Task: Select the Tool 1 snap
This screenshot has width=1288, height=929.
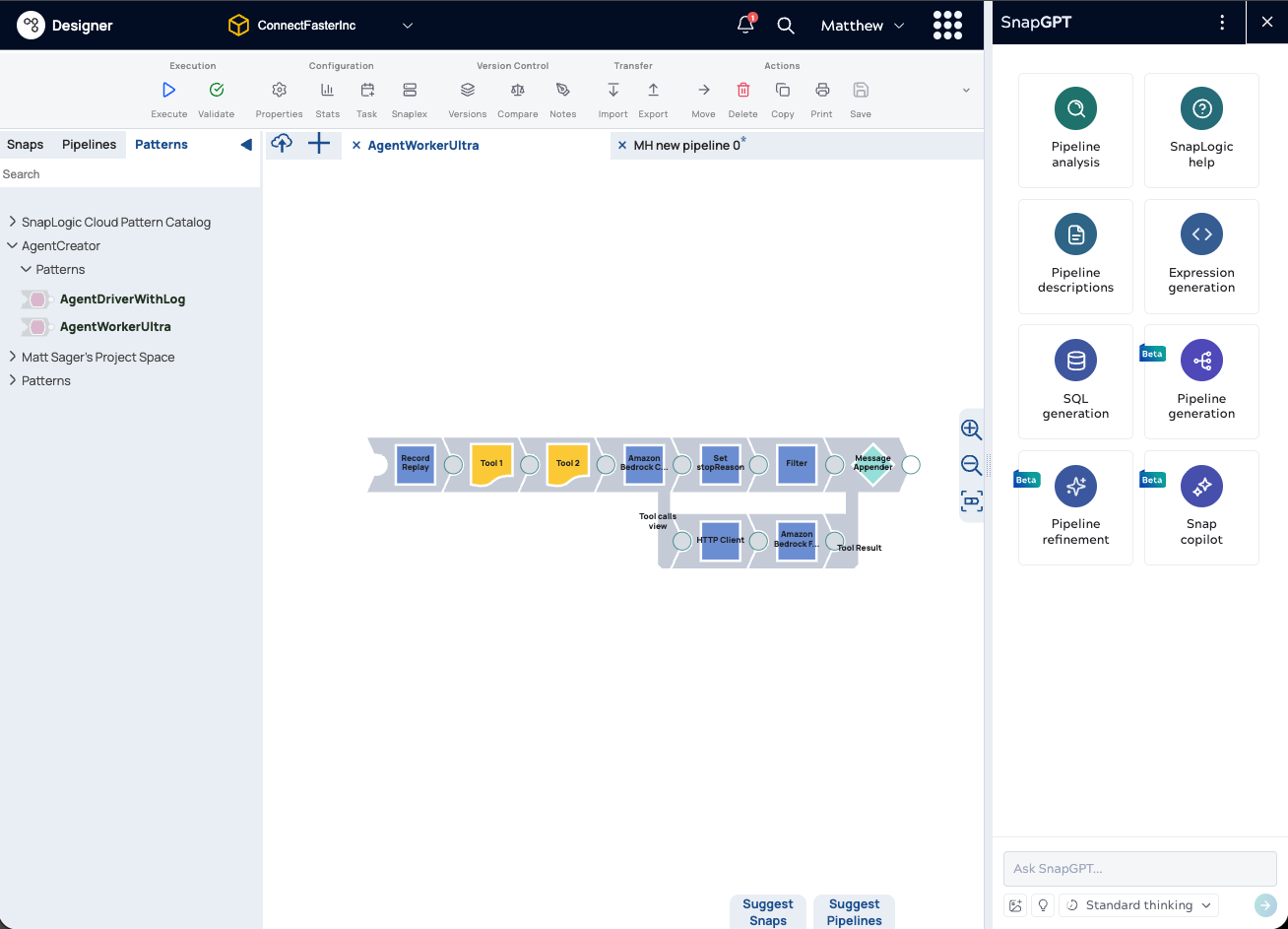Action: (x=491, y=464)
